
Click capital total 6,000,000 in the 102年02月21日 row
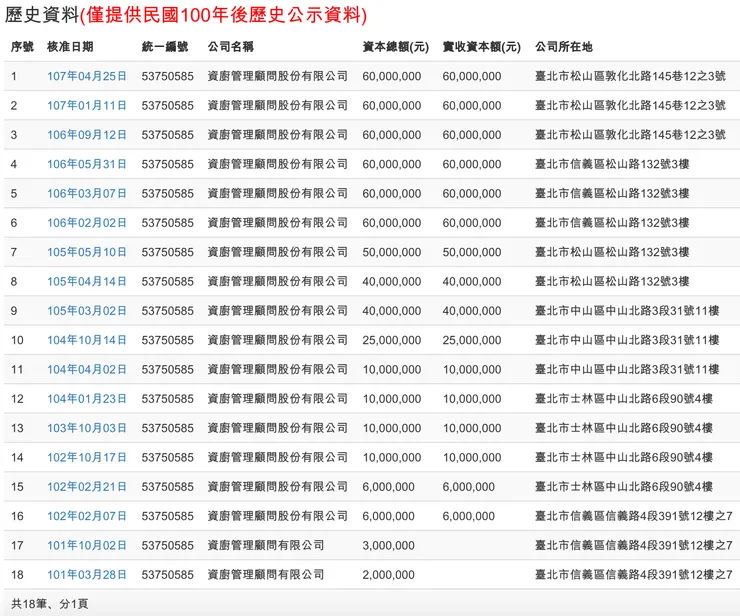click(x=388, y=486)
